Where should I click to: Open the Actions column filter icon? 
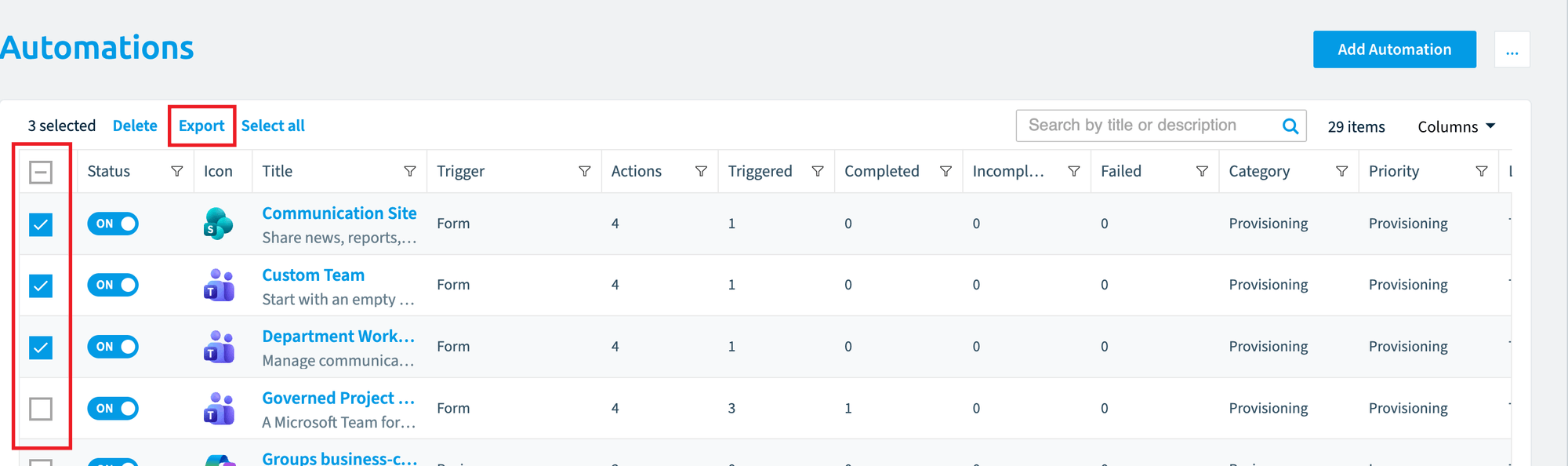(x=702, y=171)
